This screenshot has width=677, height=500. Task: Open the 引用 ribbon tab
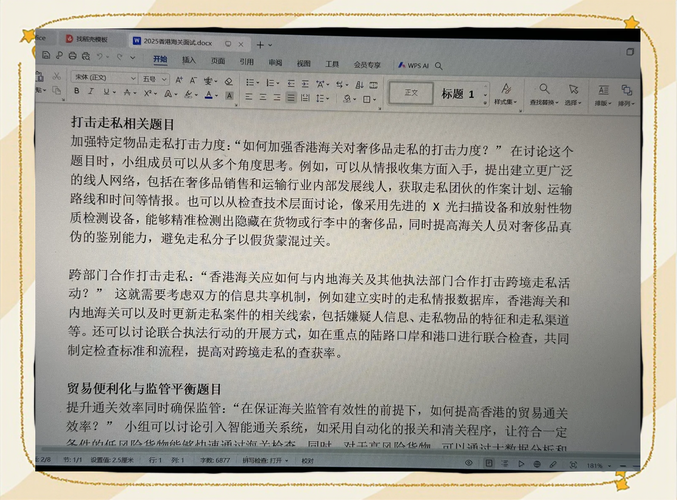pos(247,62)
